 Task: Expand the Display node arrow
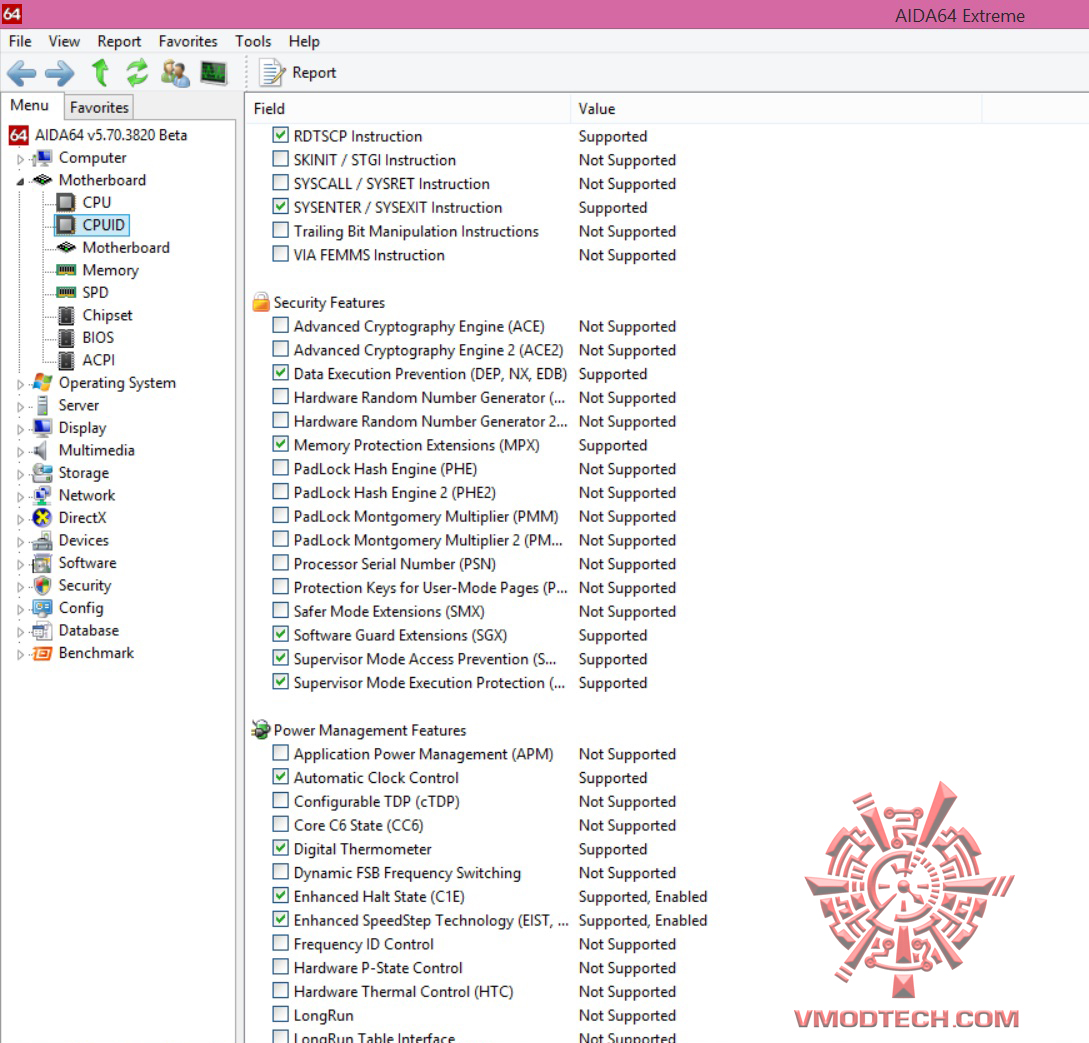[x=20, y=429]
